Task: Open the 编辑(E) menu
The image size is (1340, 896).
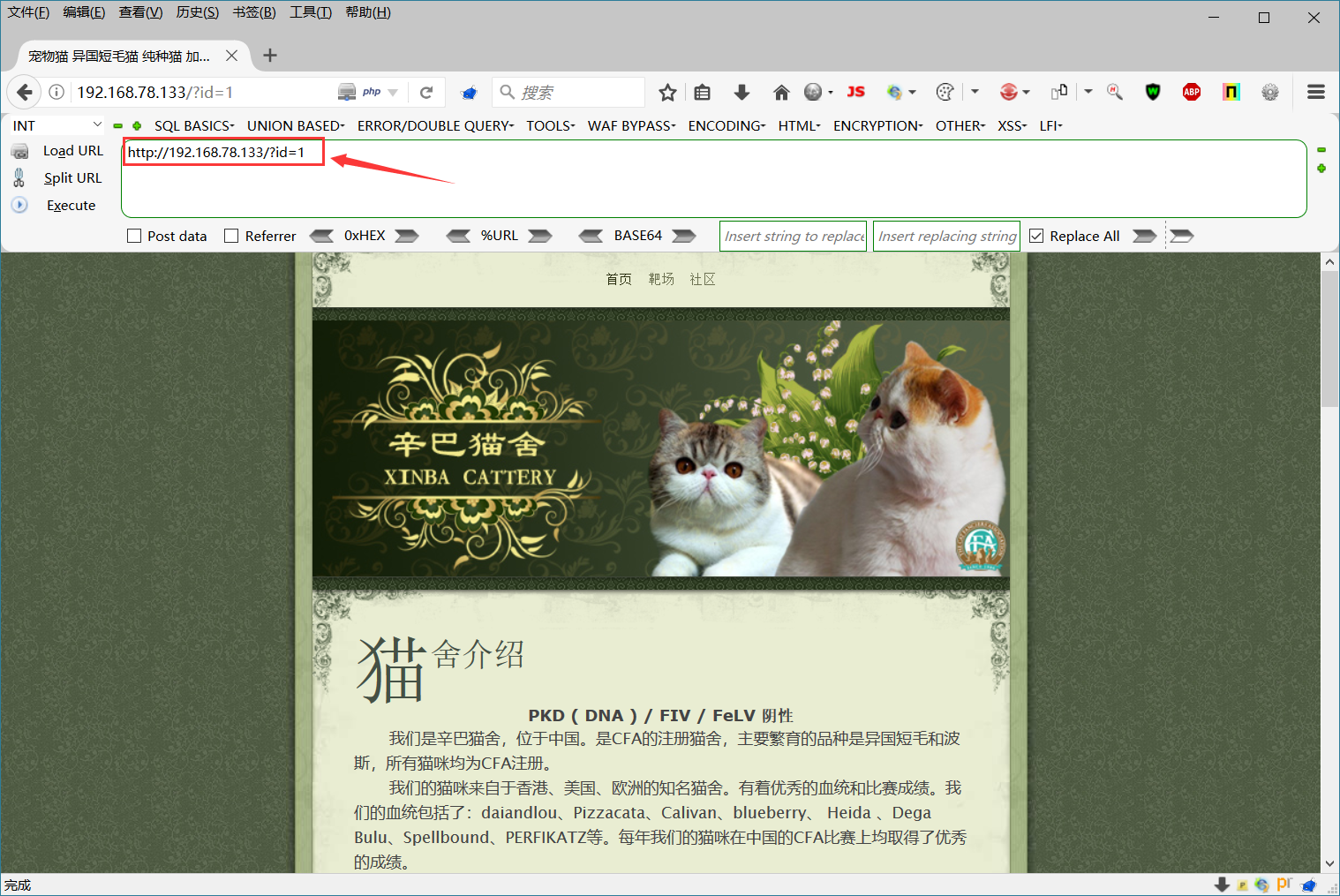Action: (x=84, y=12)
